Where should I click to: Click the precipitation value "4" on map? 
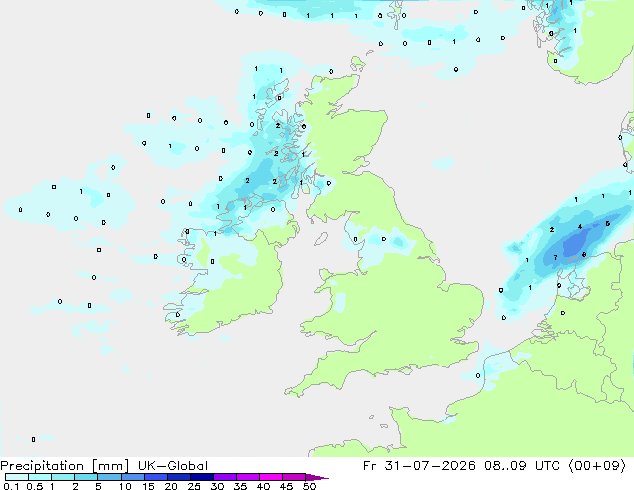click(580, 227)
